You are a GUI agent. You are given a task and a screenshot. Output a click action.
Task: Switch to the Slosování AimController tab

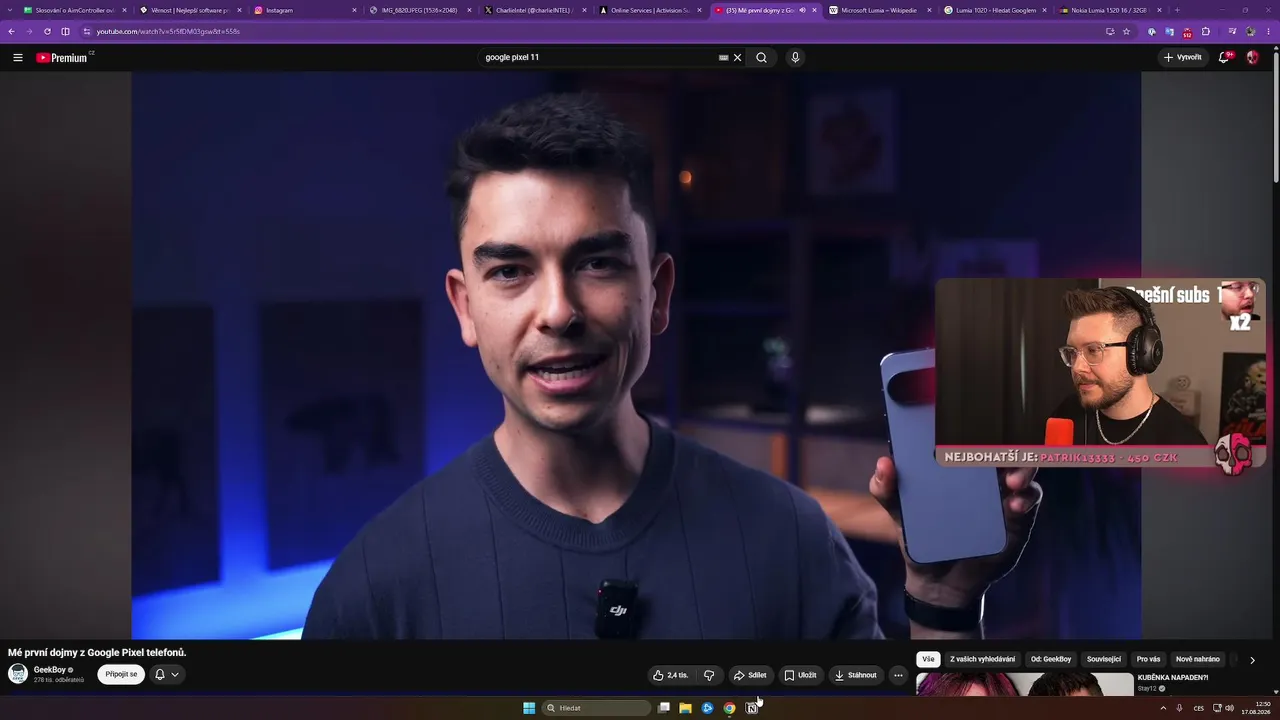coord(75,10)
